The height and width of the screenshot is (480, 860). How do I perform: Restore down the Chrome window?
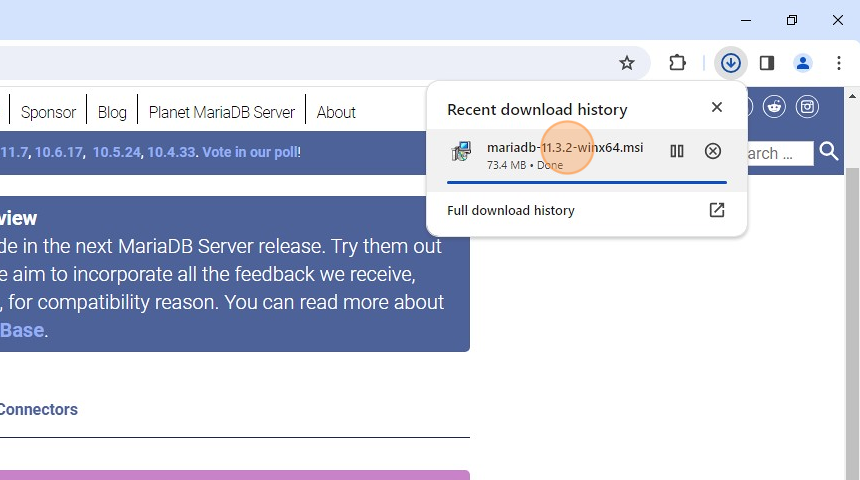[791, 20]
